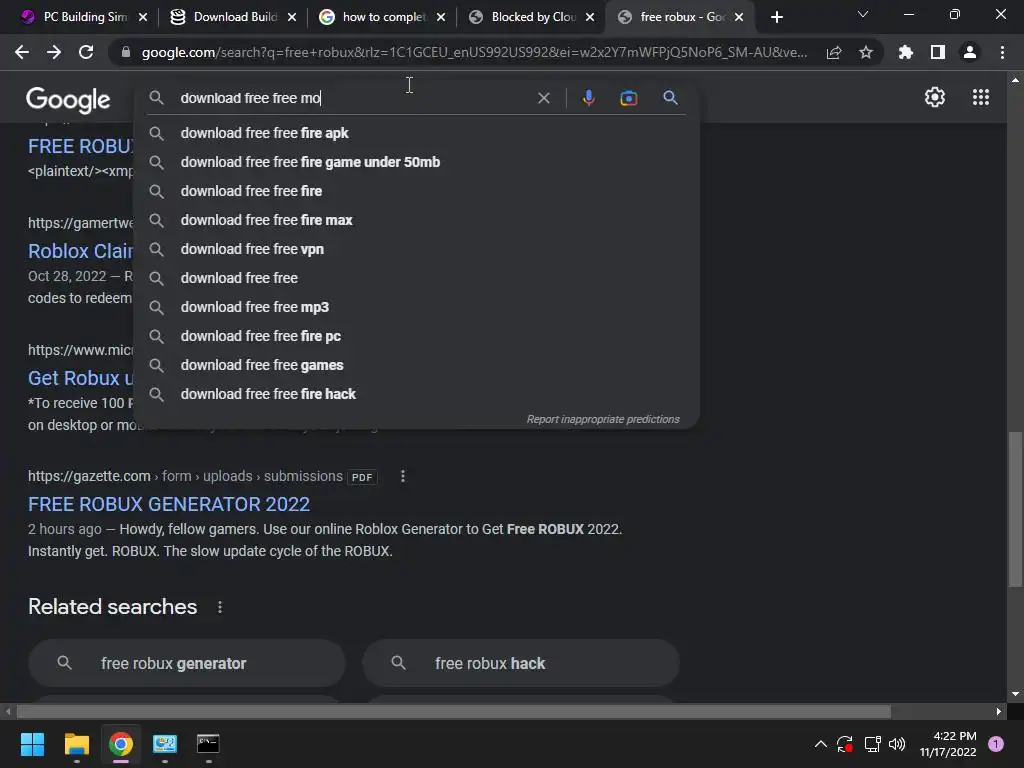Open File Explorer from the taskbar
This screenshot has height=768, width=1024.
(76, 744)
